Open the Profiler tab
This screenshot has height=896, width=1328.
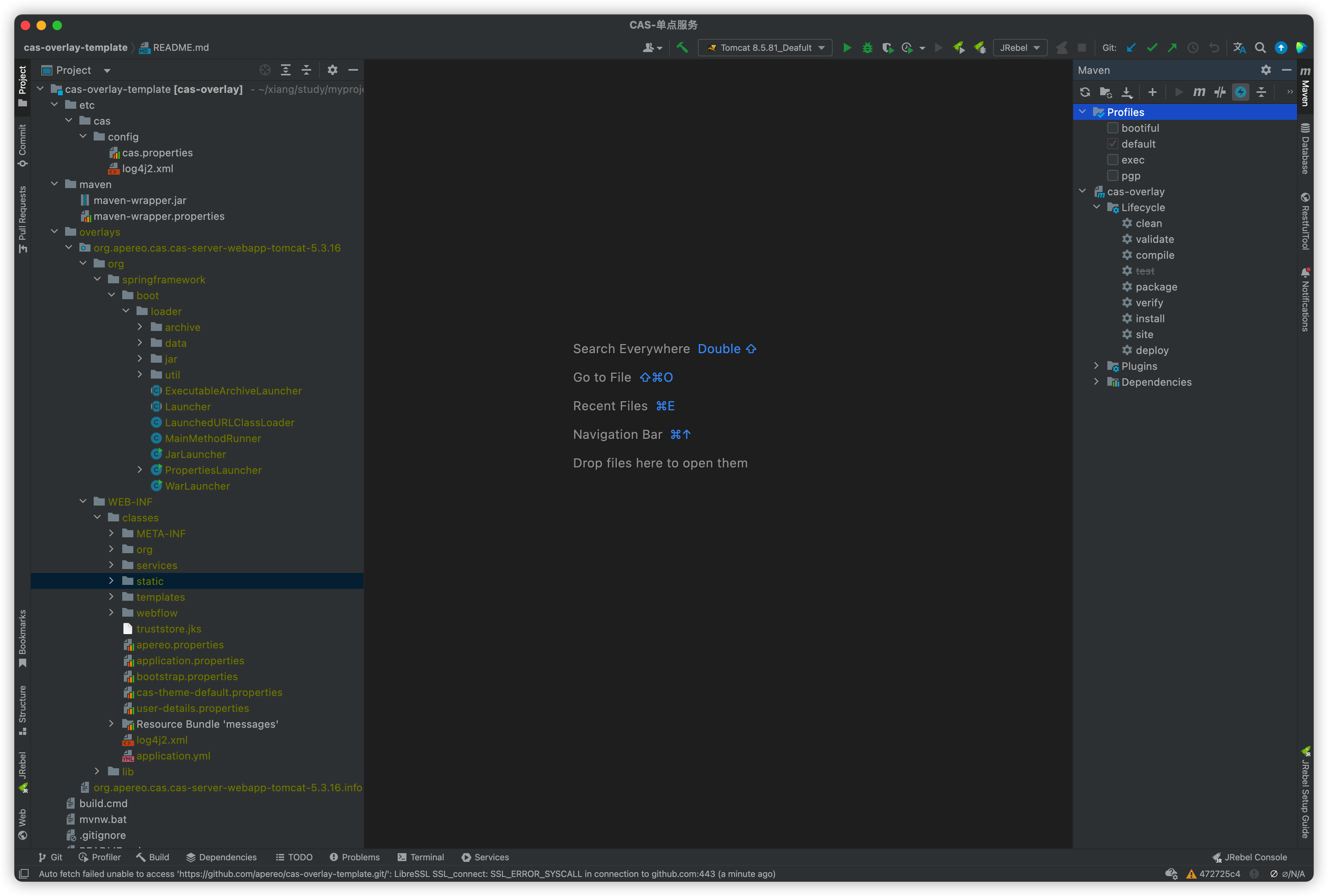click(100, 857)
